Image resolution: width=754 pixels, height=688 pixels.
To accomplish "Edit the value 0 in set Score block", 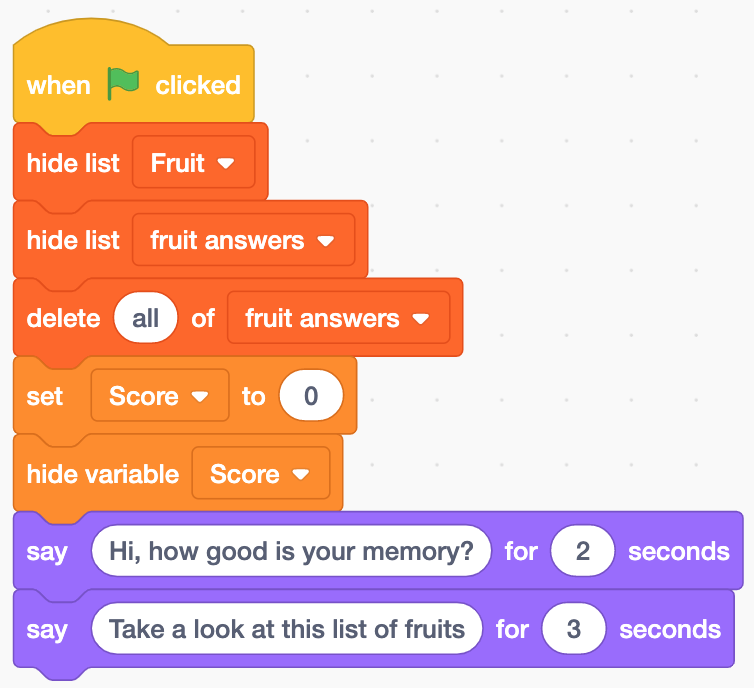I will [311, 396].
